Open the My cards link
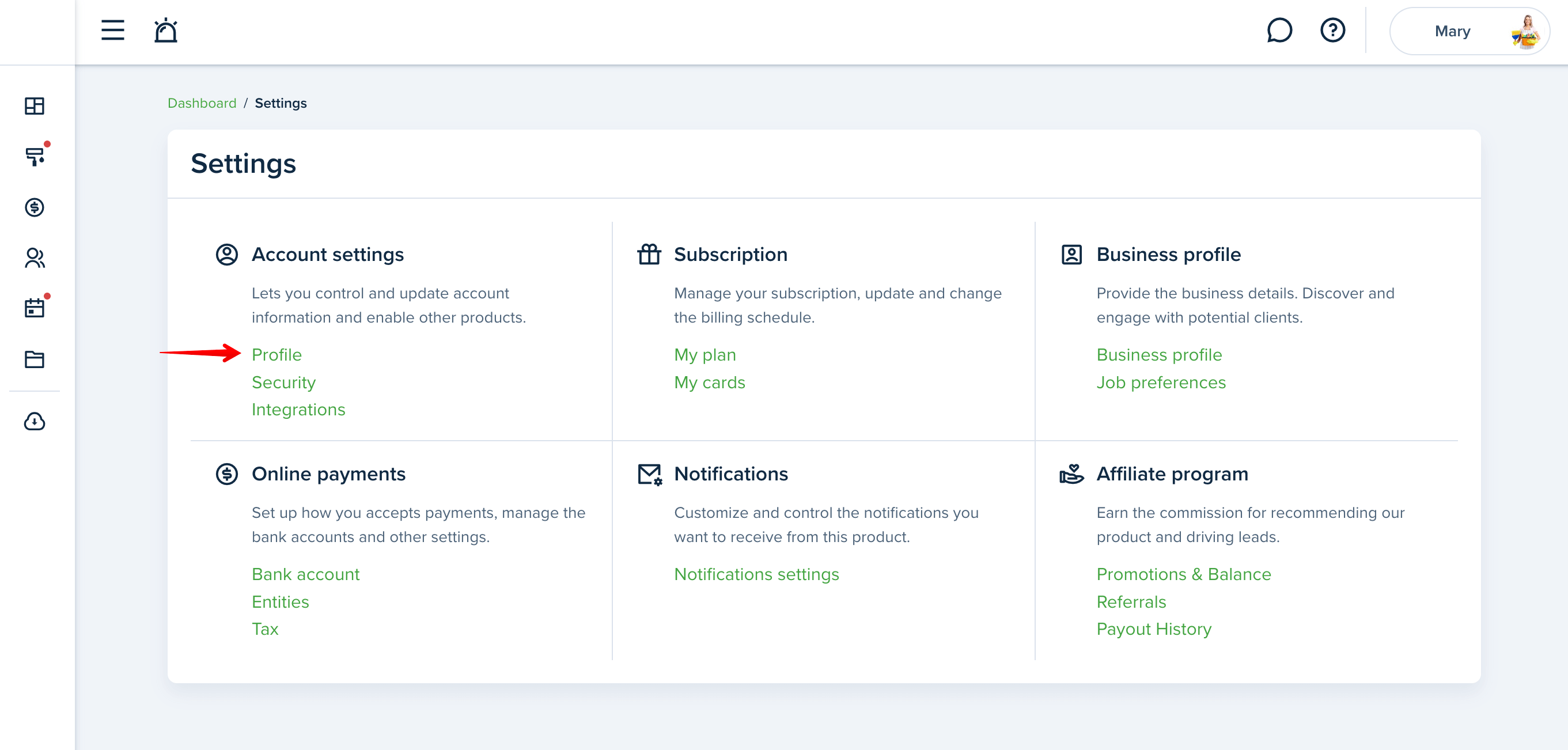The image size is (1568, 750). point(709,383)
